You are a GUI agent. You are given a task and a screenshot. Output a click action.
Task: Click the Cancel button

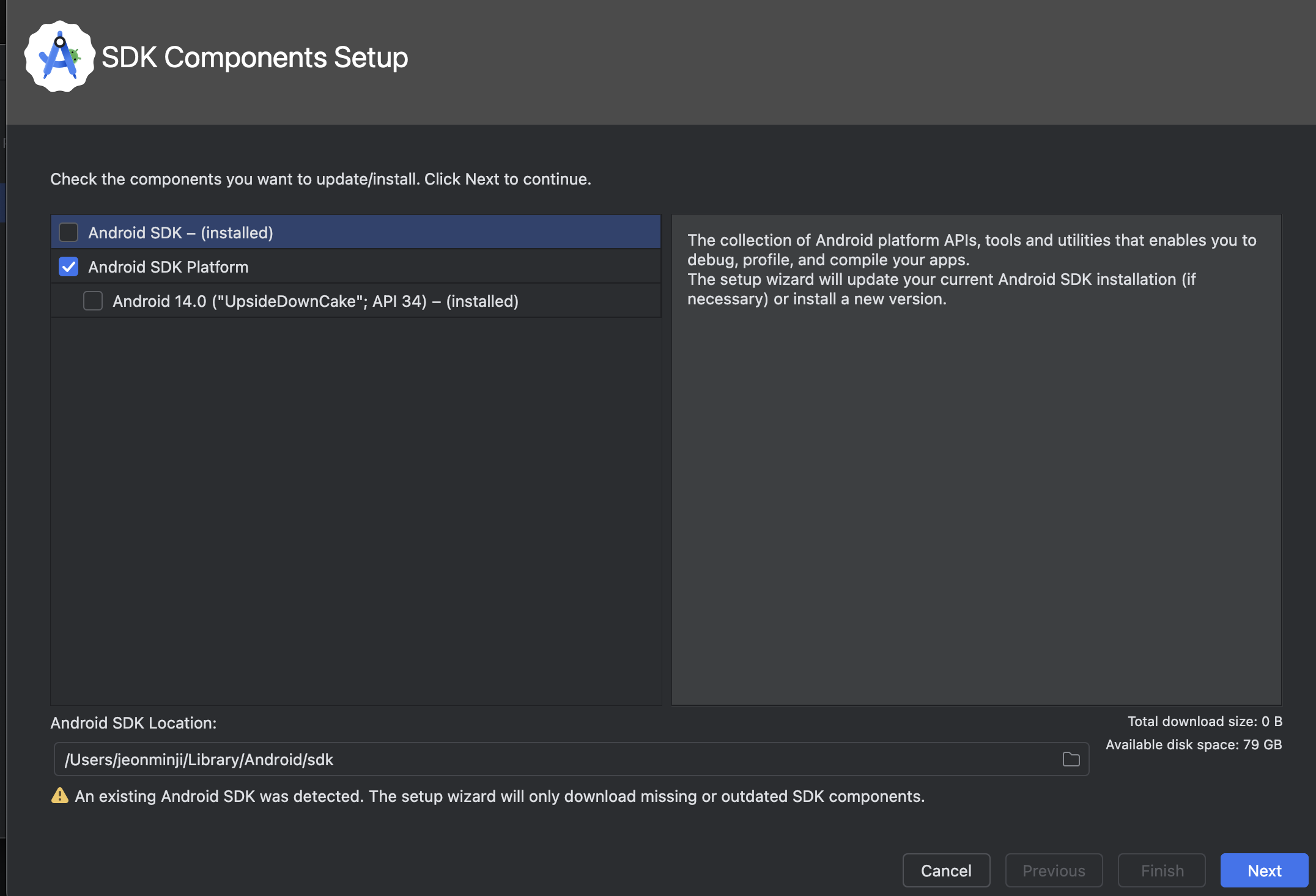[946, 870]
